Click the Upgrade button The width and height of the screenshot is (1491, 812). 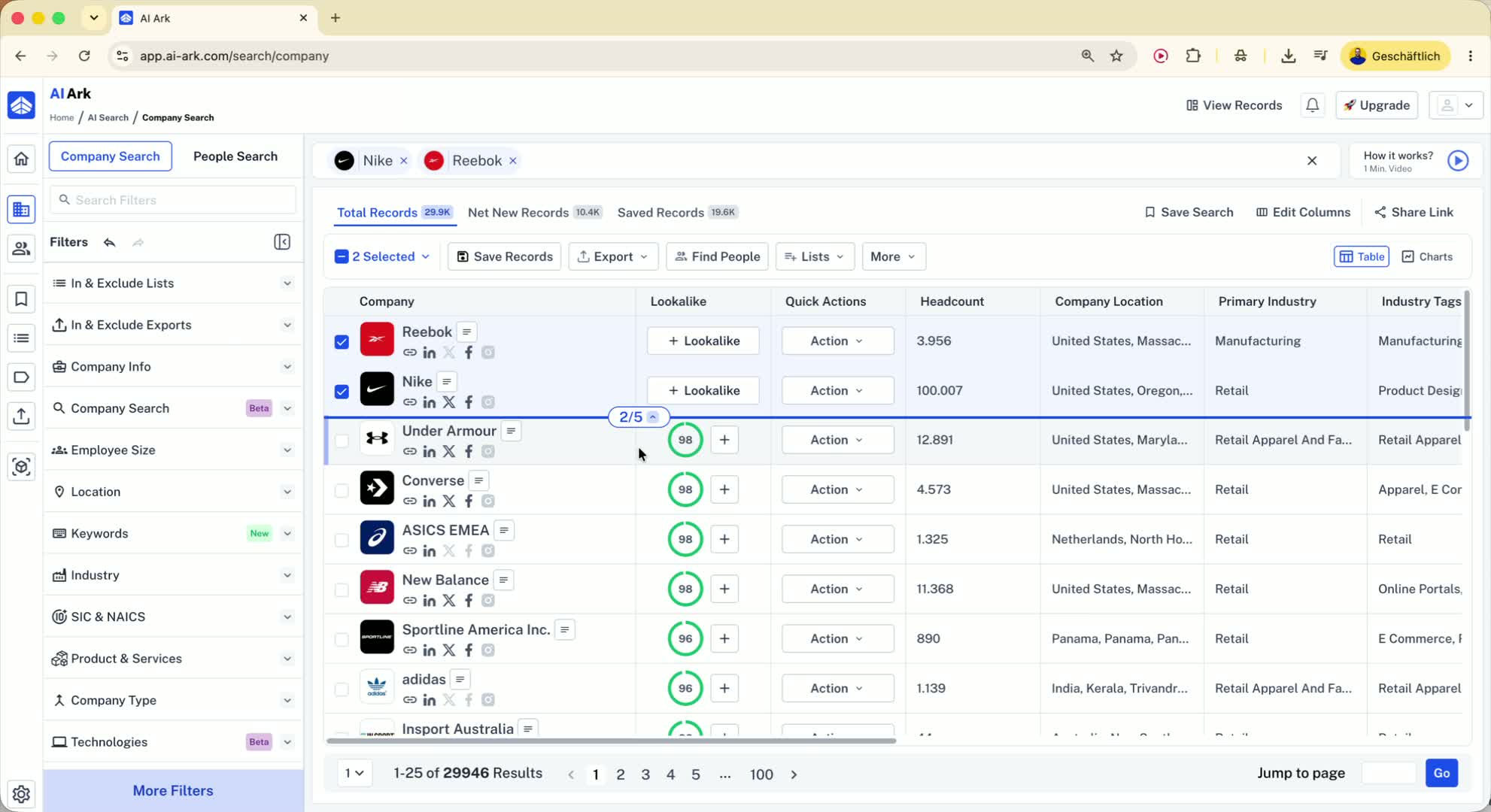tap(1377, 105)
